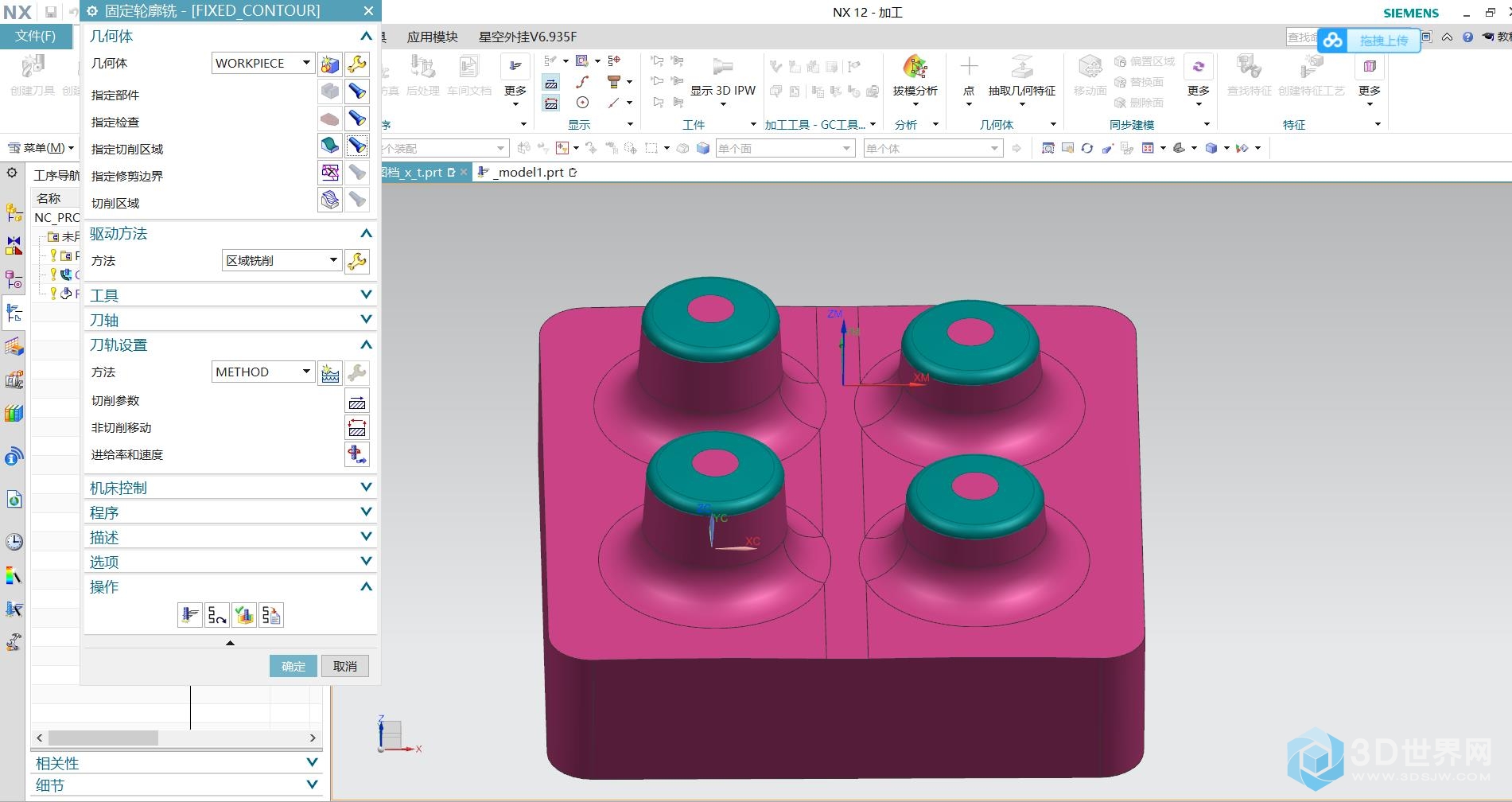Expand the 机床控制 section
The height and width of the screenshot is (802, 1512).
tap(230, 488)
